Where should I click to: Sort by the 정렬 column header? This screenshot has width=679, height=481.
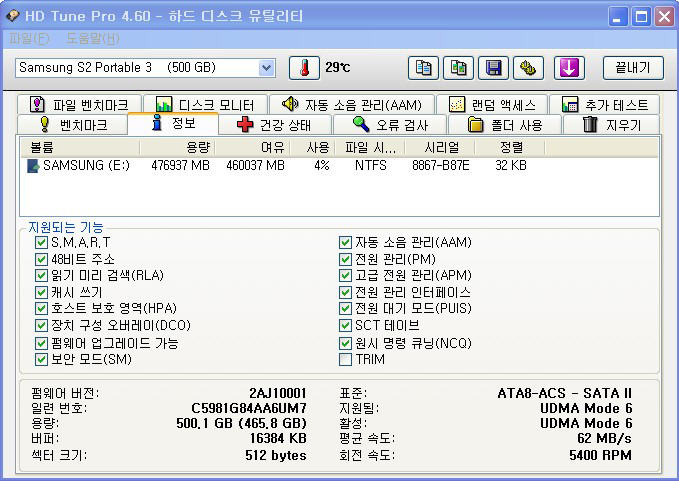(511, 148)
